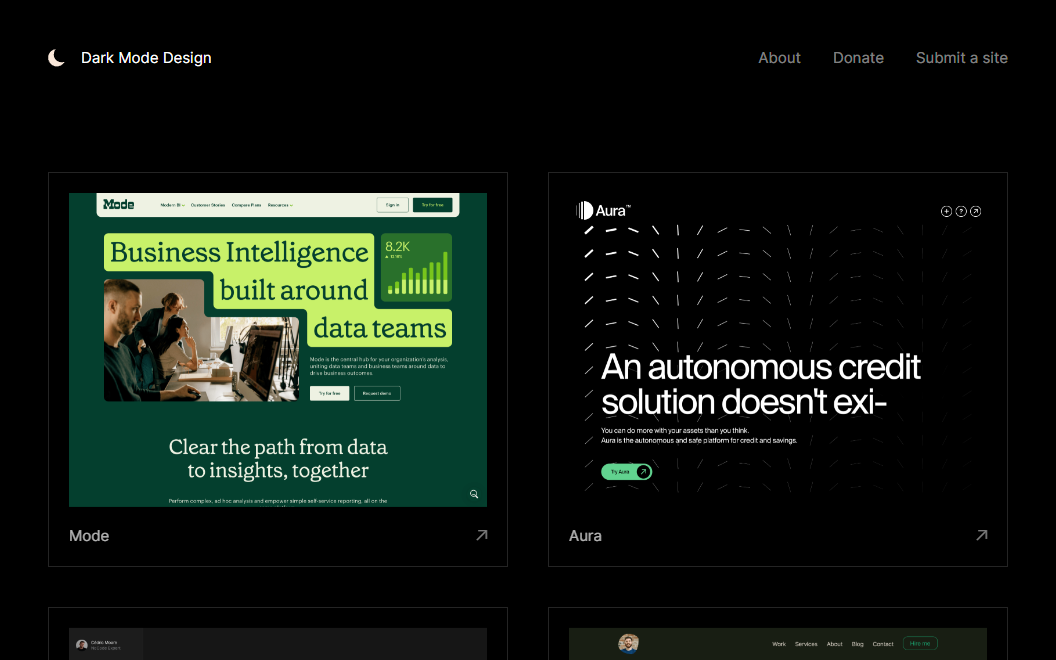Click the round avatar in bottom-right preview
1056x660 pixels.
(628, 643)
